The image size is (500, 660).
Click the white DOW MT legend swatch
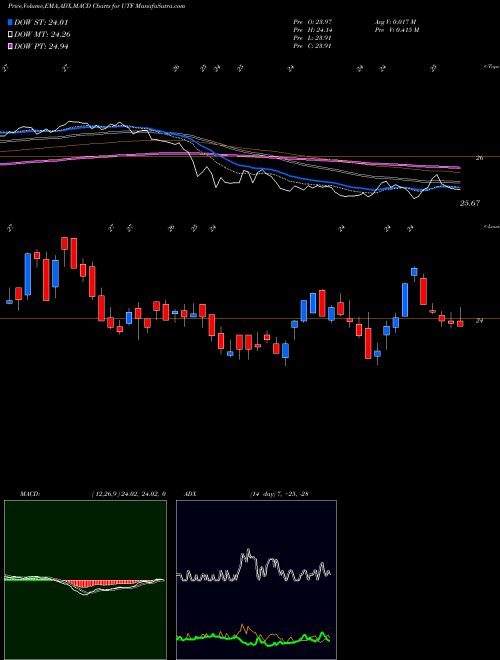tap(10, 35)
